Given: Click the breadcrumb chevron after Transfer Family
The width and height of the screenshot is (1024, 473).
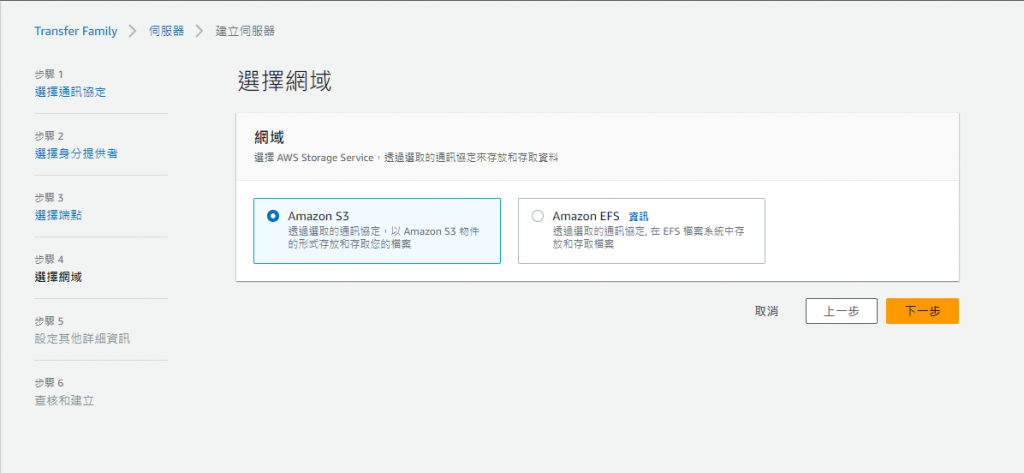Looking at the screenshot, I should tap(133, 31).
